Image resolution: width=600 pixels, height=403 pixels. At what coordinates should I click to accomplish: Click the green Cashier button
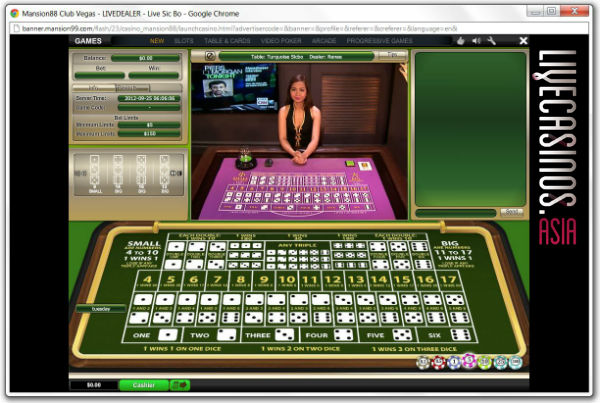144,384
